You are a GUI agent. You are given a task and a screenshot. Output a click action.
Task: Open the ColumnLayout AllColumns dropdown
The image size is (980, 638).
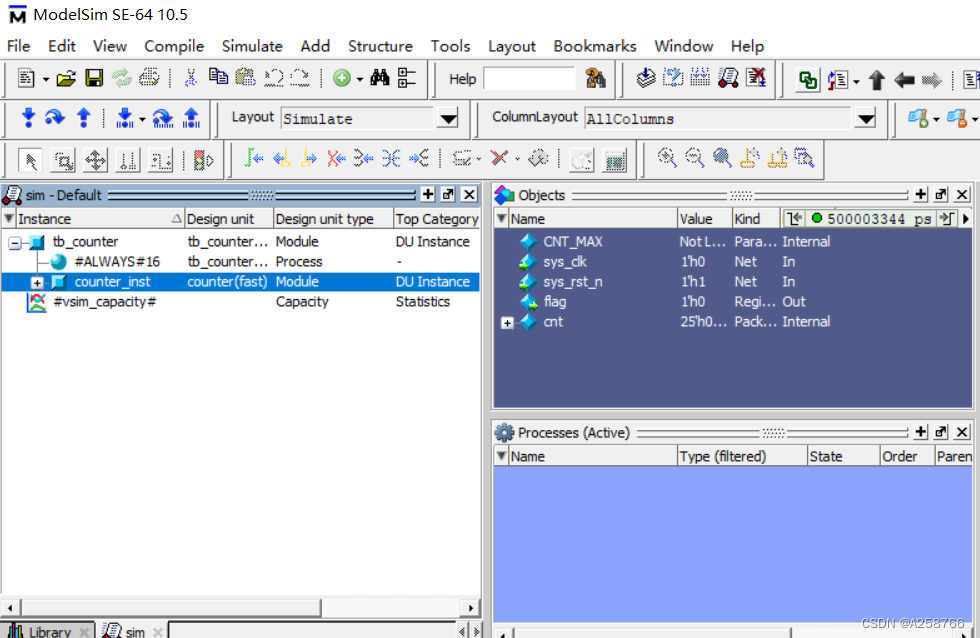coord(866,118)
